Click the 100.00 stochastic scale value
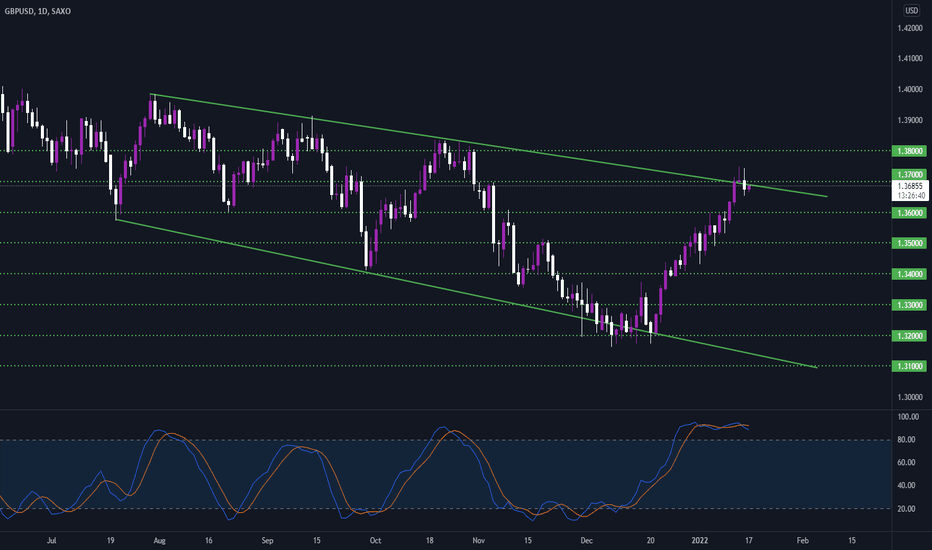 pos(908,417)
